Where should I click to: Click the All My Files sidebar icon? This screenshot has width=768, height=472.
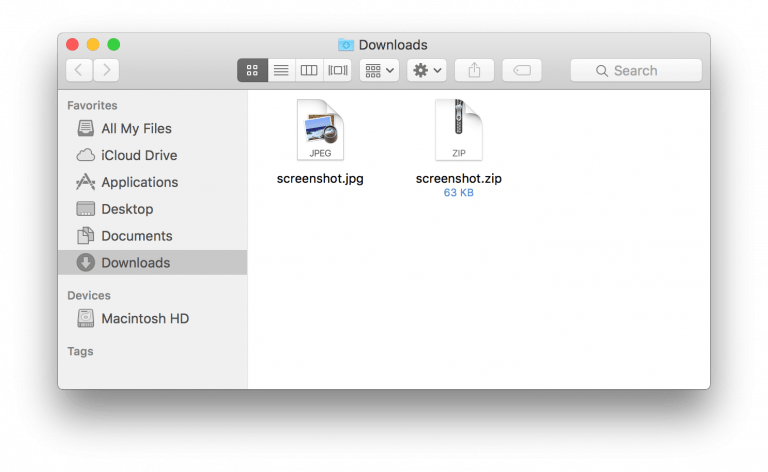[86, 128]
